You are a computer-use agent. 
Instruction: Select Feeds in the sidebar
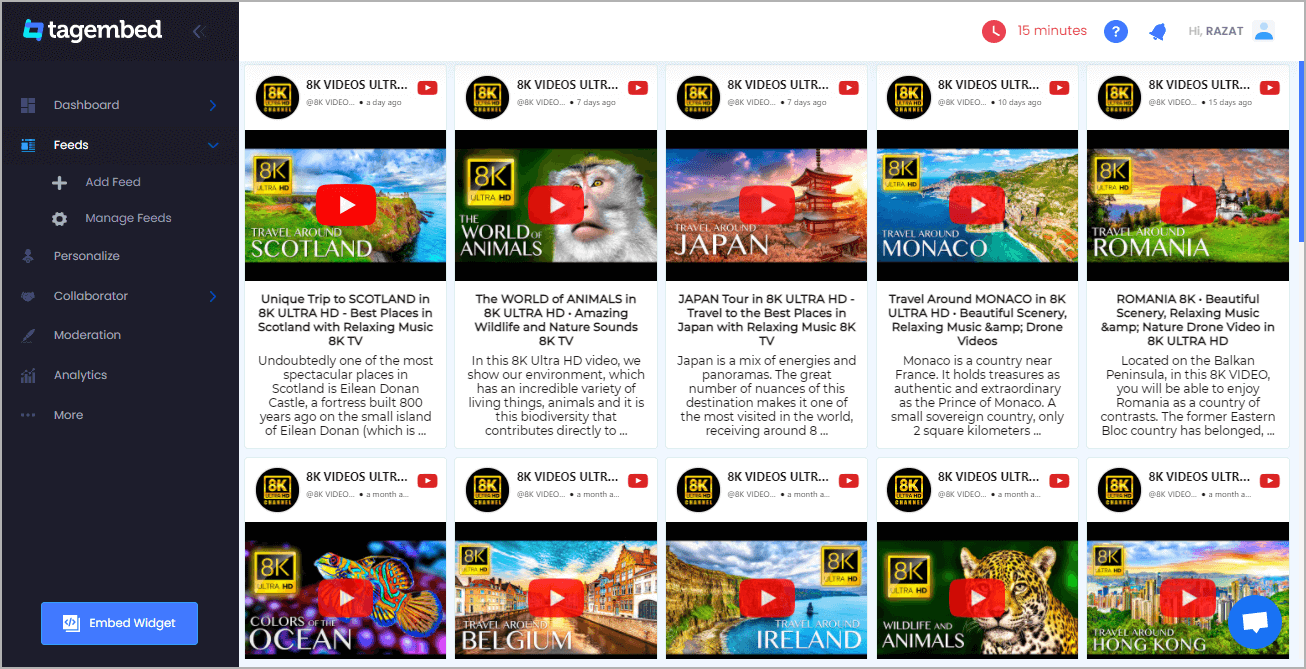[x=71, y=145]
